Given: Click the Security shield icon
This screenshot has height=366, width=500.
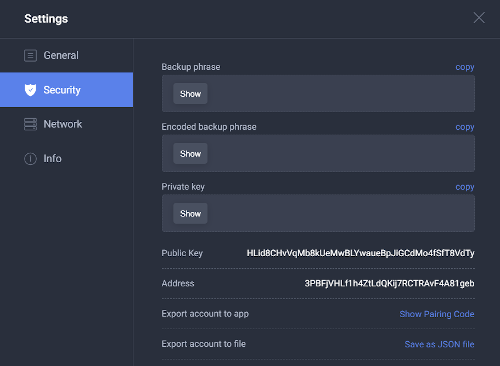Looking at the screenshot, I should [30, 90].
